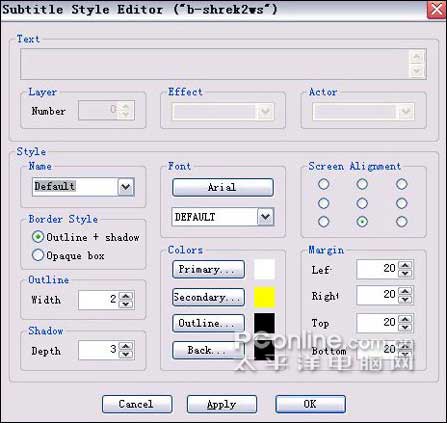The width and height of the screenshot is (447, 423).
Task: Click the white primary color swatch
Action: click(x=265, y=269)
